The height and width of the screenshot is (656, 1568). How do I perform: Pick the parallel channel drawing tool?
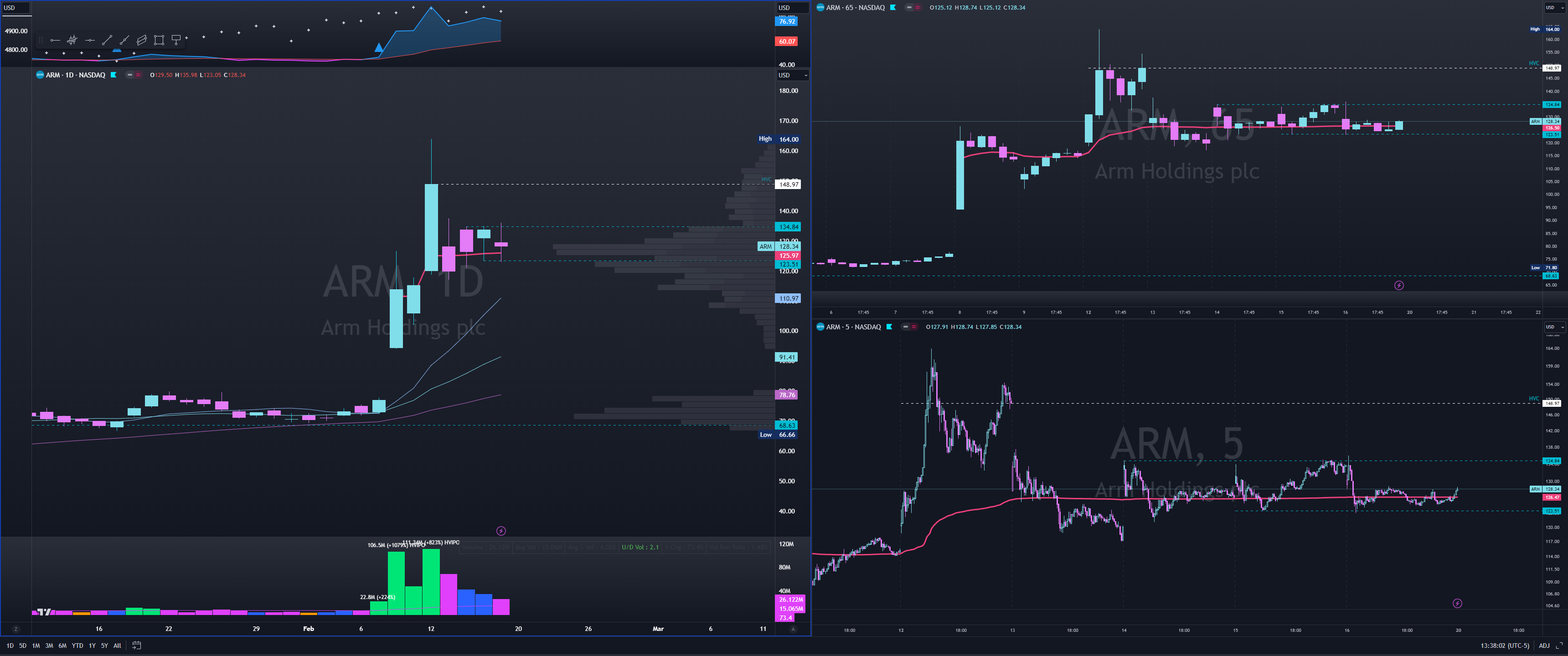tap(141, 40)
